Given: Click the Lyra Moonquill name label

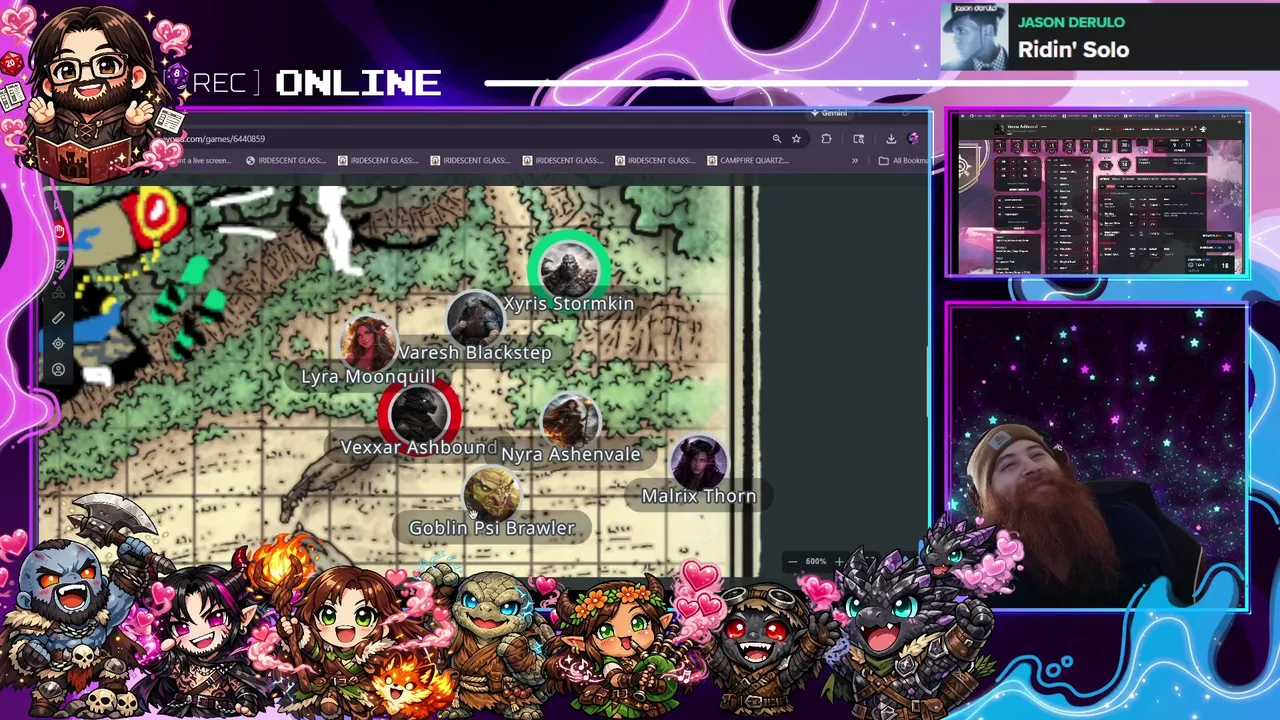Looking at the screenshot, I should tap(368, 376).
